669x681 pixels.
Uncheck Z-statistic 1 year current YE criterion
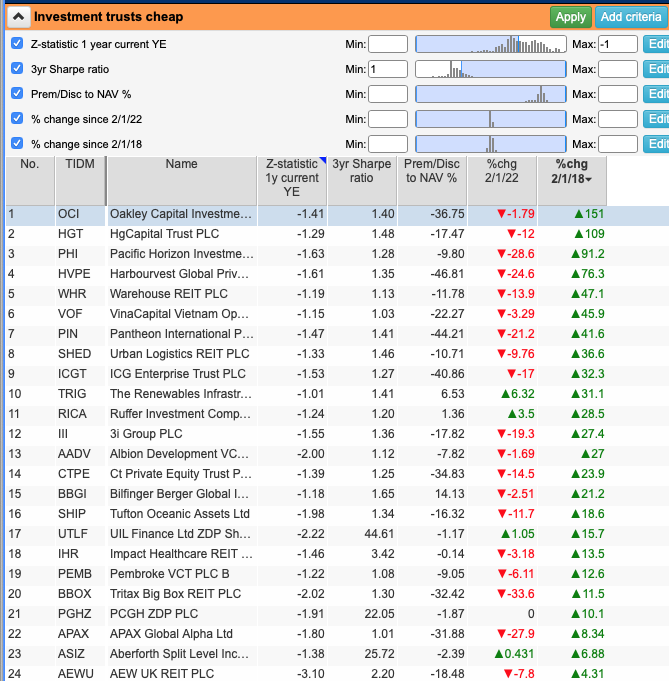[17, 43]
